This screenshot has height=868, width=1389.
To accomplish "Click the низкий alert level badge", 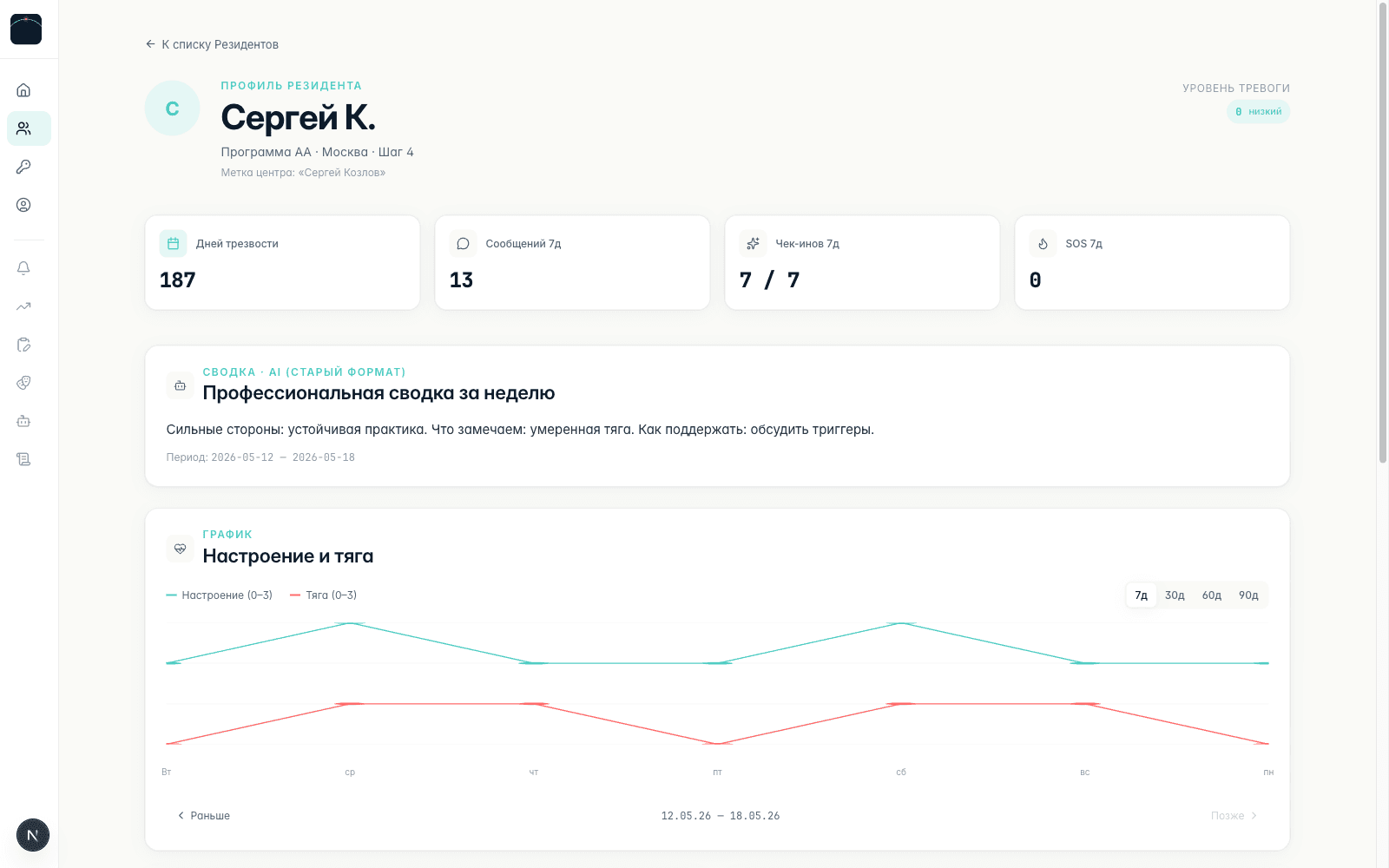I will tap(1258, 112).
